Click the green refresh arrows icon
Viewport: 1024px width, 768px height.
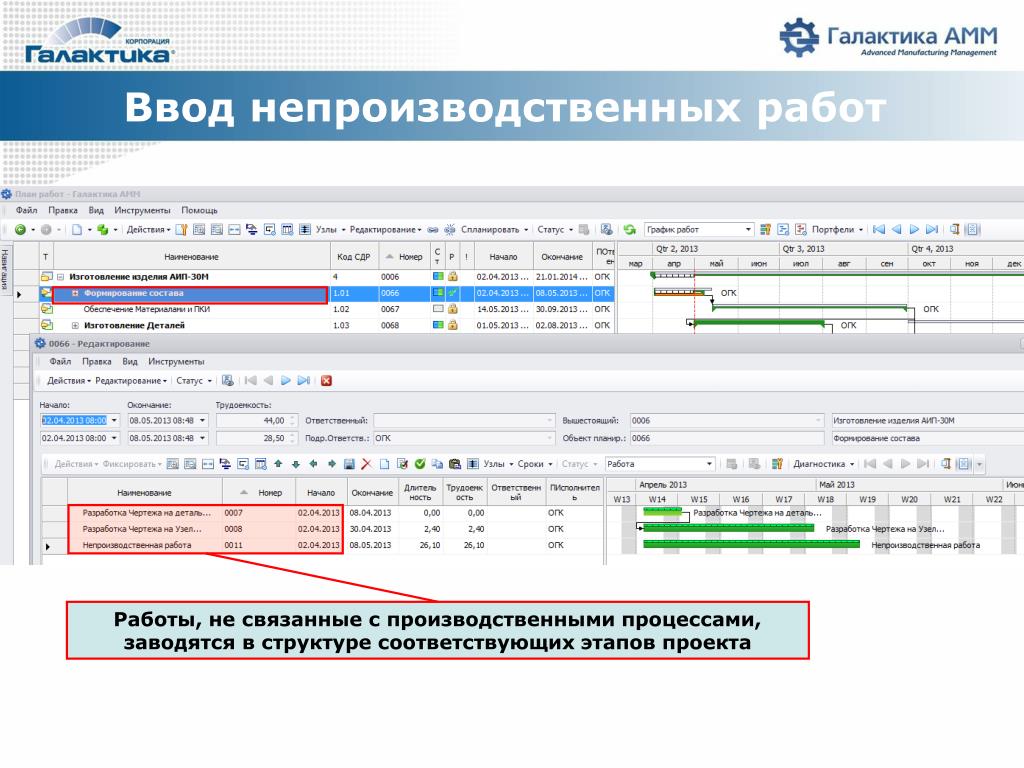630,230
